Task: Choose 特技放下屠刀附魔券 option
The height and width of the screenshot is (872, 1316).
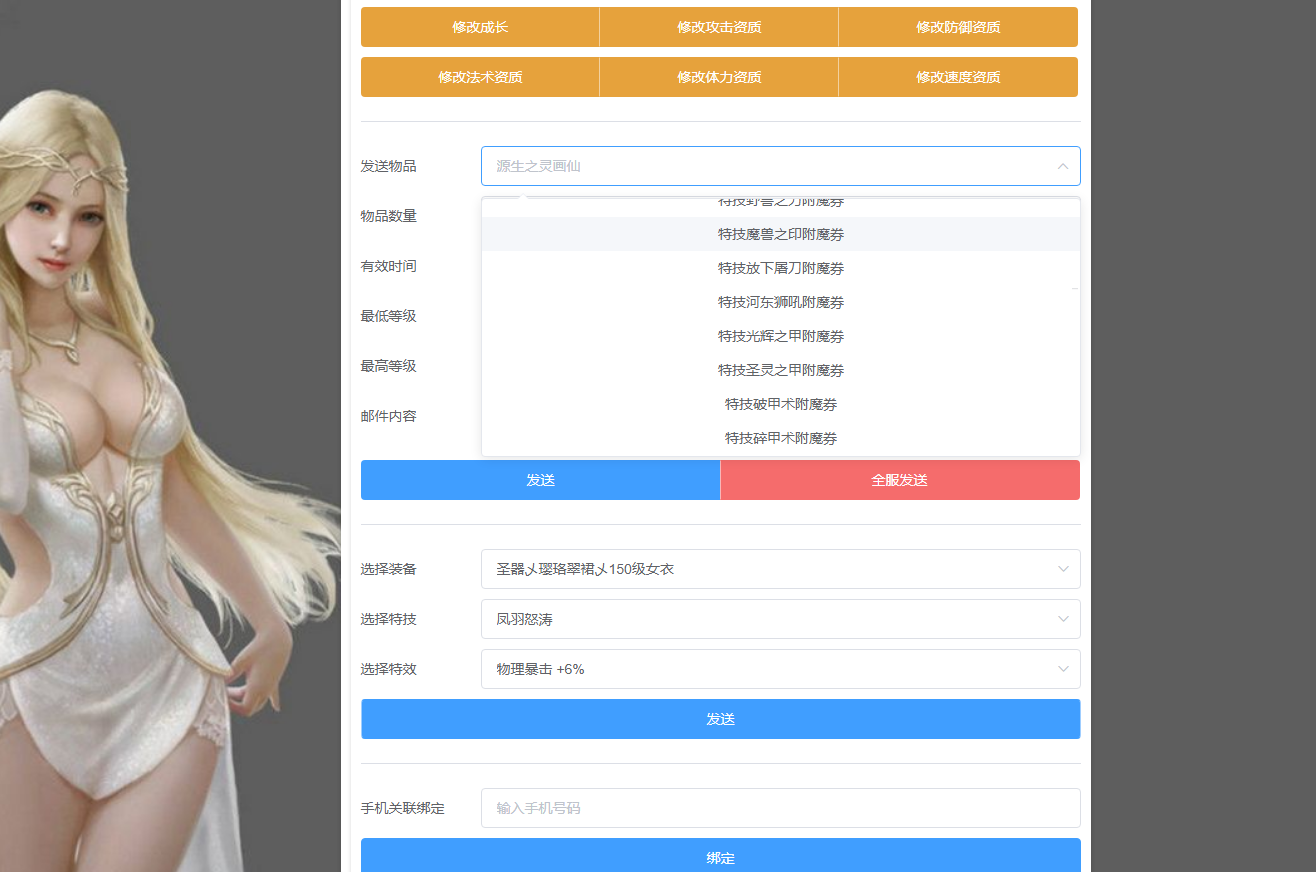Action: click(780, 268)
